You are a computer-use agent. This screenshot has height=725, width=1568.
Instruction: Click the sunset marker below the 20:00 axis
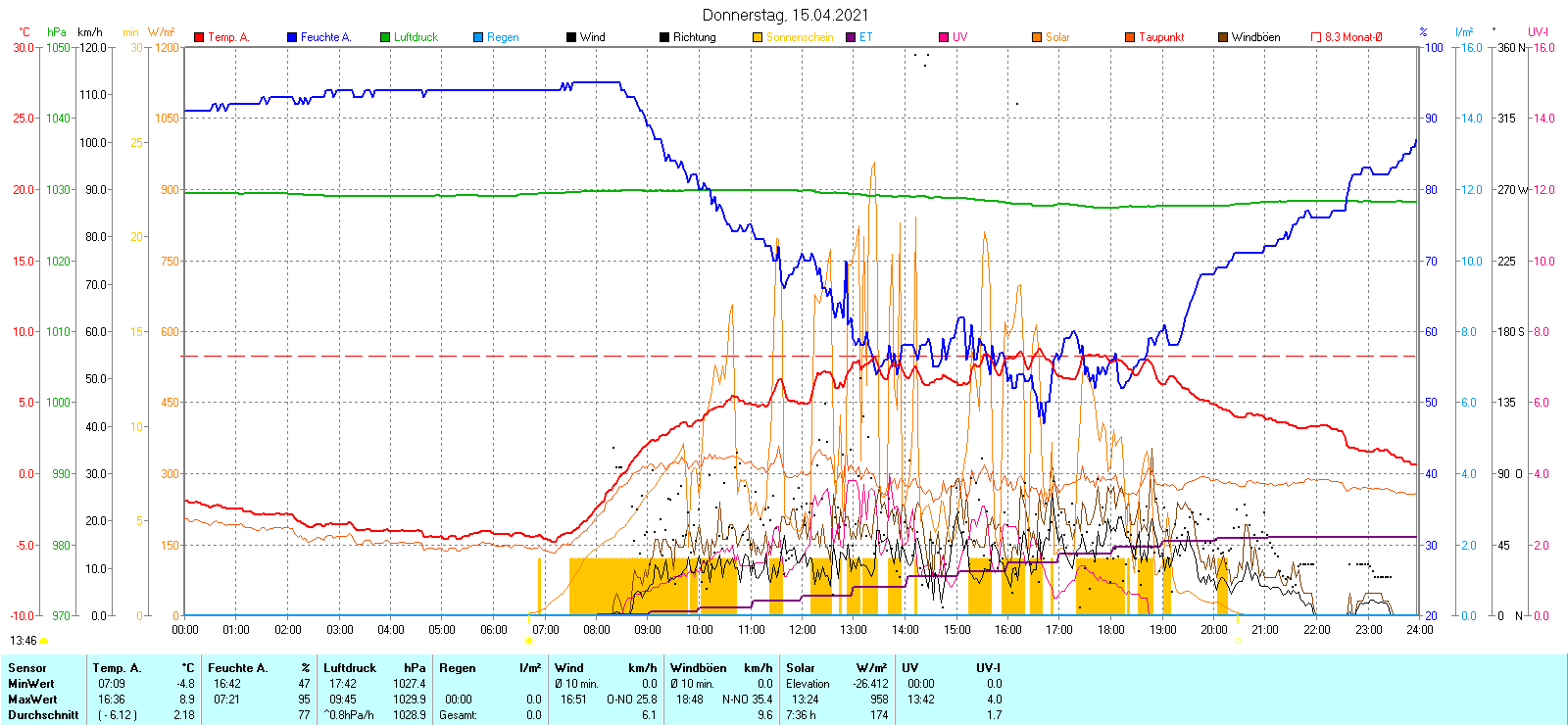point(1237,641)
